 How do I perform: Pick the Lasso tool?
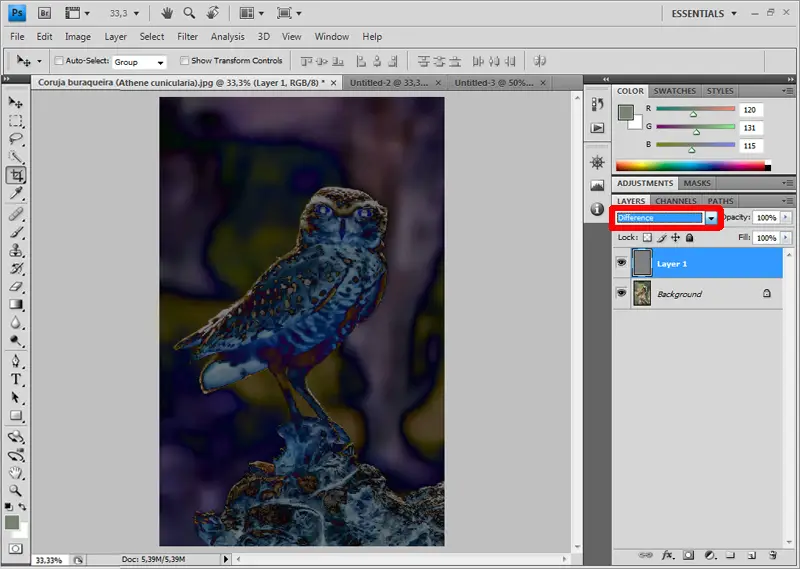[x=16, y=138]
